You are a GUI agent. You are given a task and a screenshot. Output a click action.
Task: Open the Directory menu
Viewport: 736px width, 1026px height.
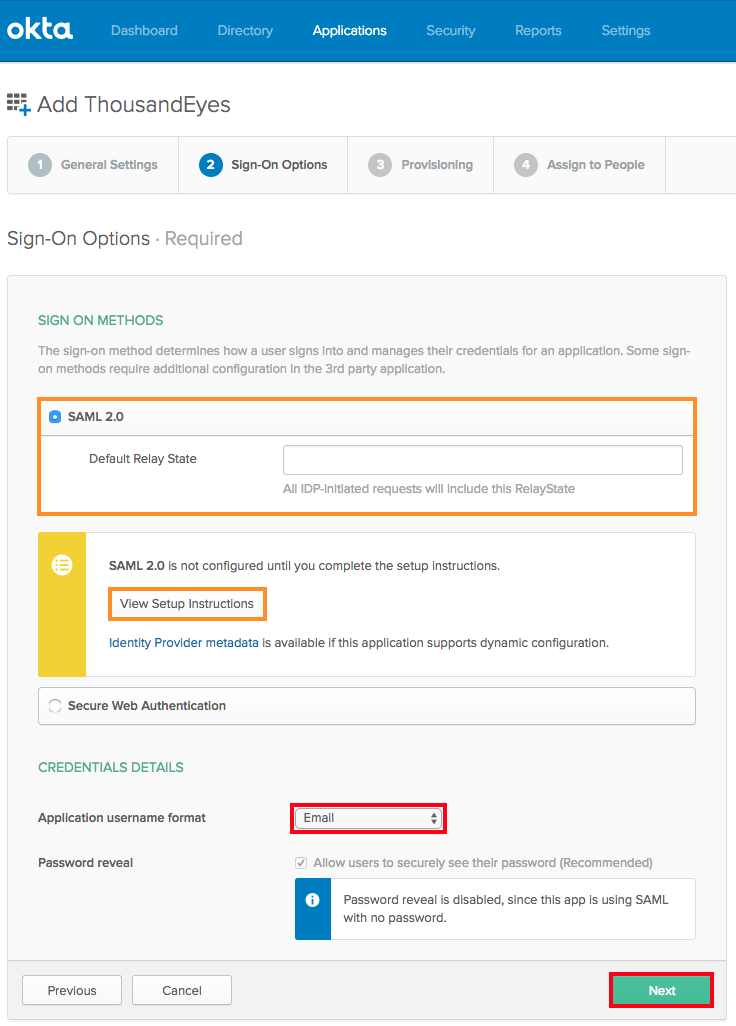(x=245, y=31)
